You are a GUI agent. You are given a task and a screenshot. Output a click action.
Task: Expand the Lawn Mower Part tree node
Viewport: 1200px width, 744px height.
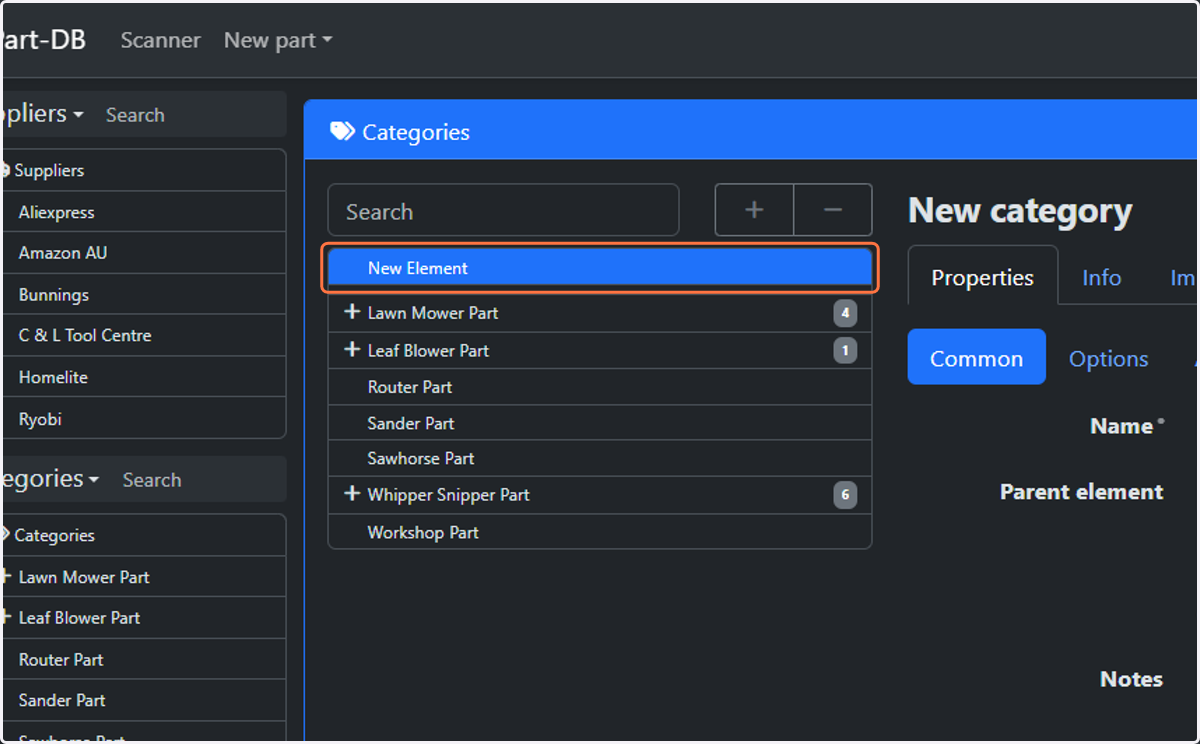[x=351, y=312]
